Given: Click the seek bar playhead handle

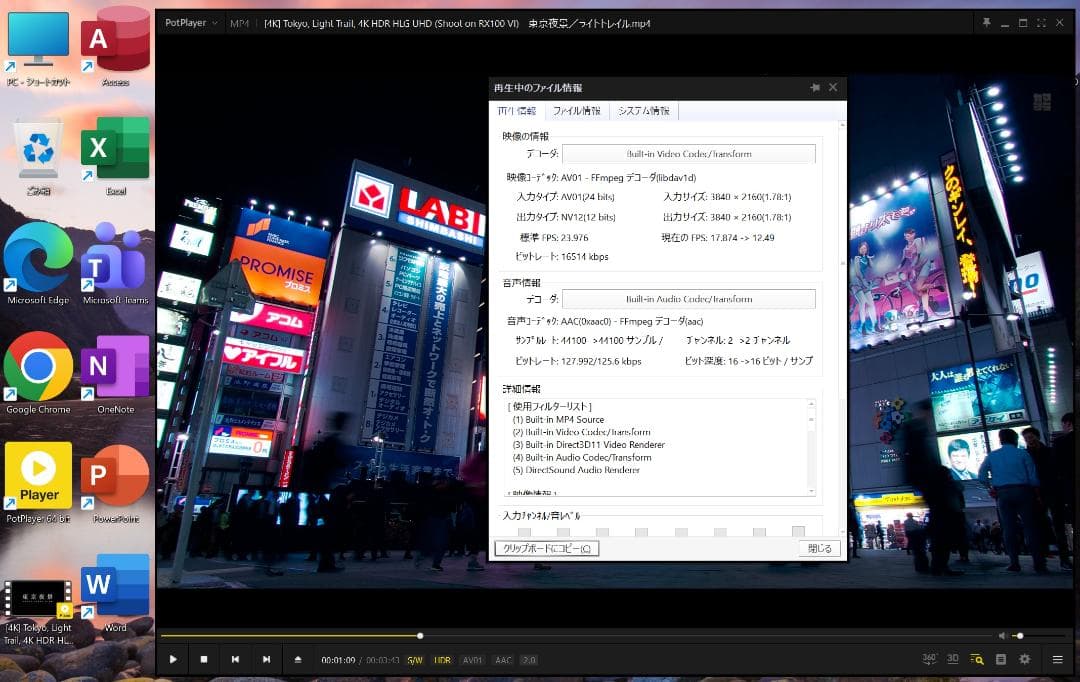Looking at the screenshot, I should [420, 635].
